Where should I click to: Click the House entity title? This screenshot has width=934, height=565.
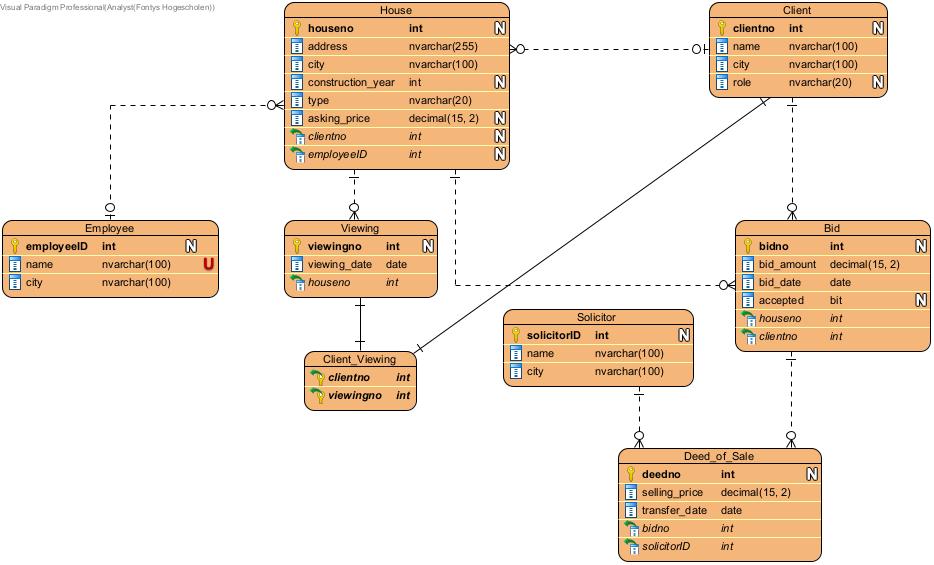[396, 11]
